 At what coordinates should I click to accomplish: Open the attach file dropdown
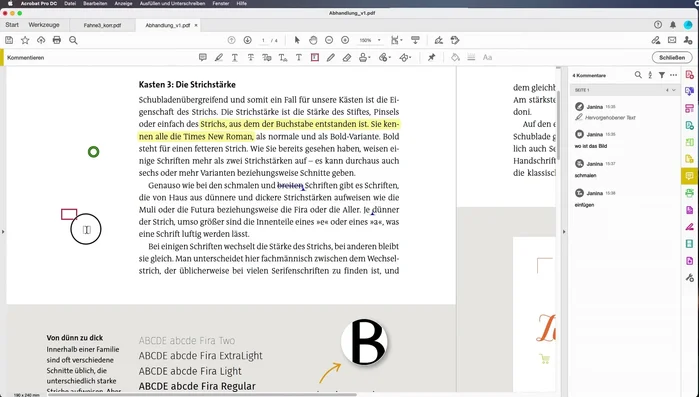(385, 57)
